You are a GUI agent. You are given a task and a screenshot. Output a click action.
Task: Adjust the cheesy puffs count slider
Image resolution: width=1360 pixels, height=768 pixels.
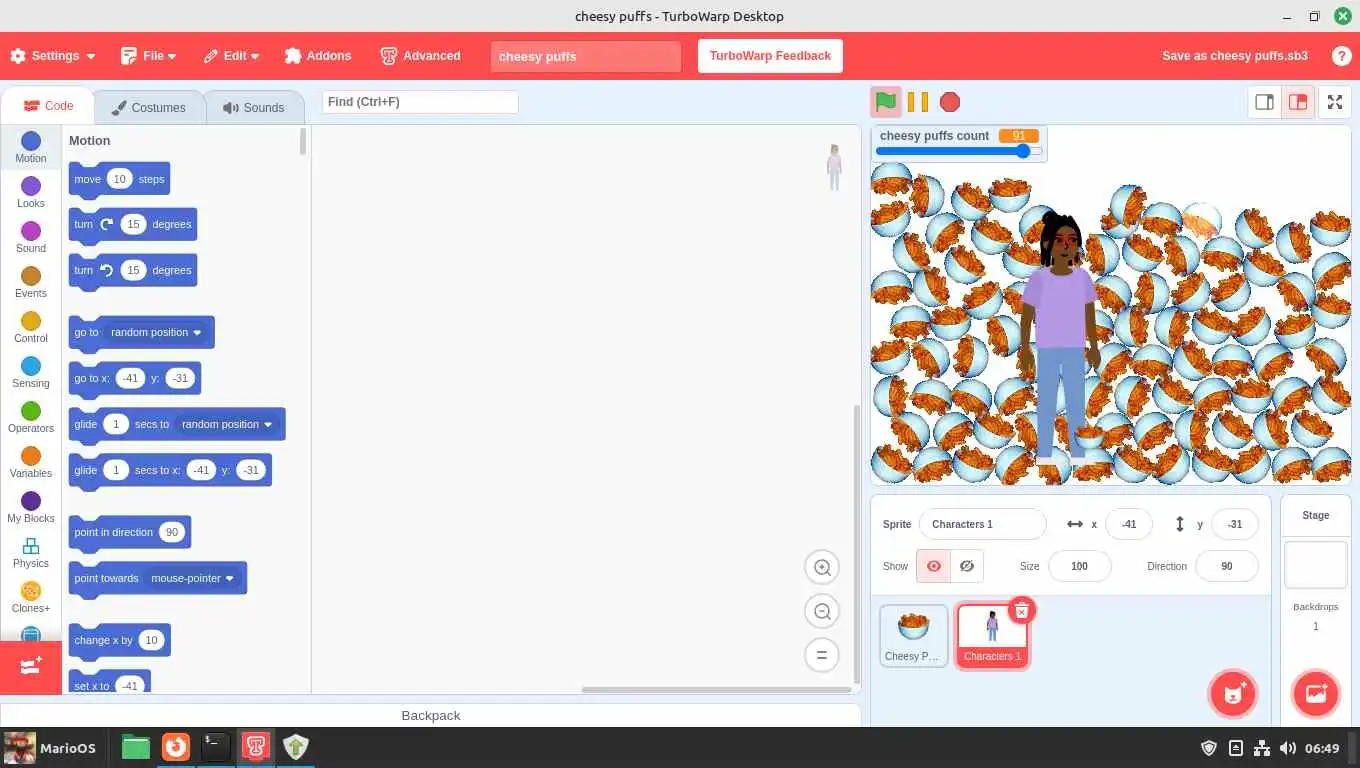click(x=959, y=152)
